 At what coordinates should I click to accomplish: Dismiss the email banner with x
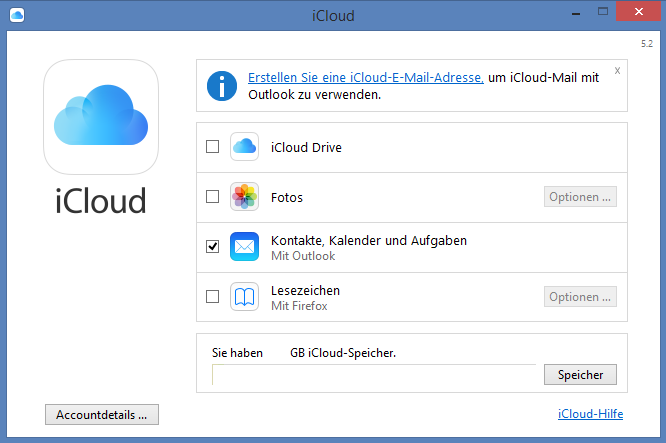pos(618,70)
